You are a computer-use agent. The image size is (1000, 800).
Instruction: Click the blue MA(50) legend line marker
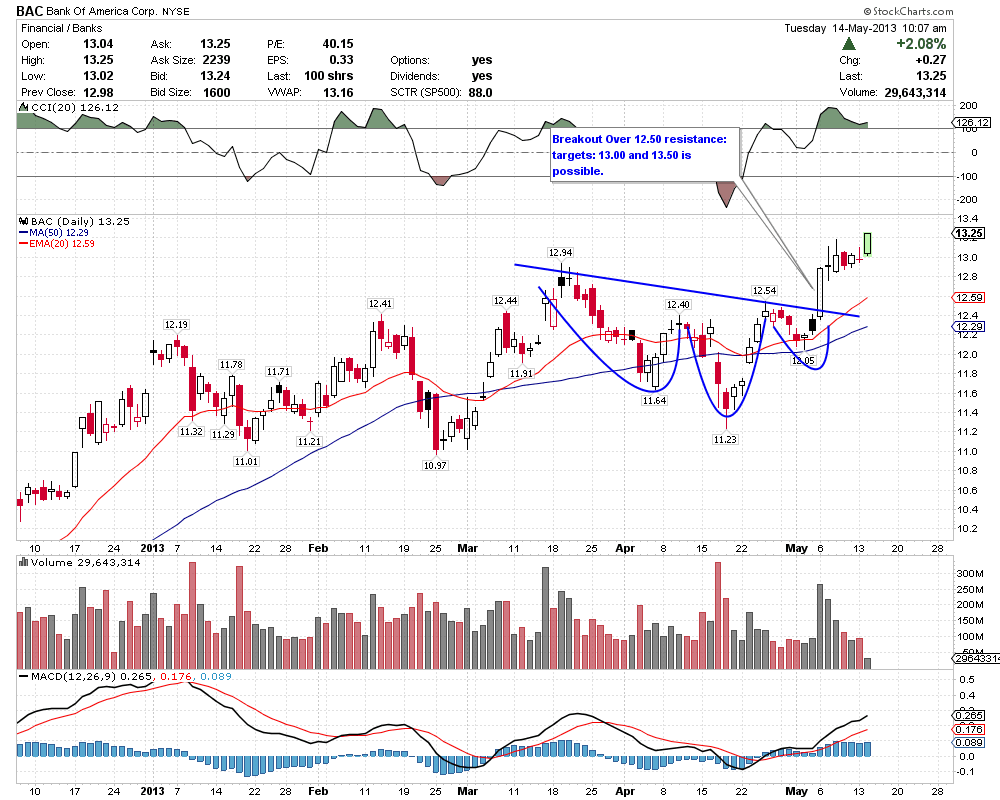point(24,233)
